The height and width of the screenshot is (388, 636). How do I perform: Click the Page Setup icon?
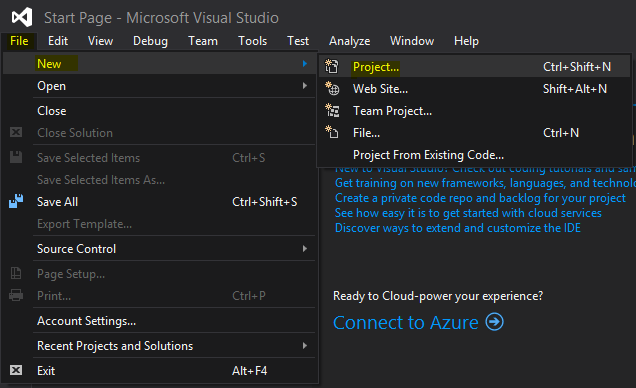point(16,273)
